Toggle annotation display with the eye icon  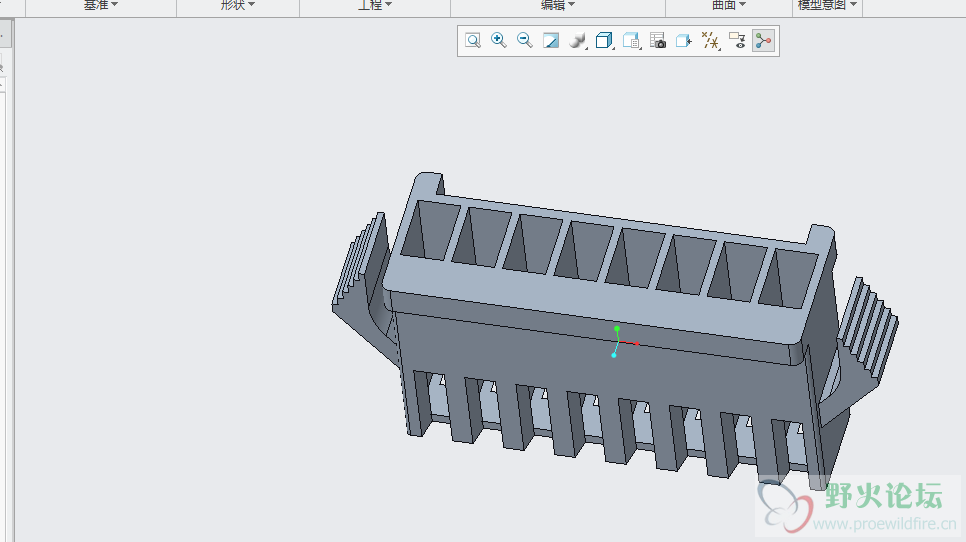tap(738, 41)
